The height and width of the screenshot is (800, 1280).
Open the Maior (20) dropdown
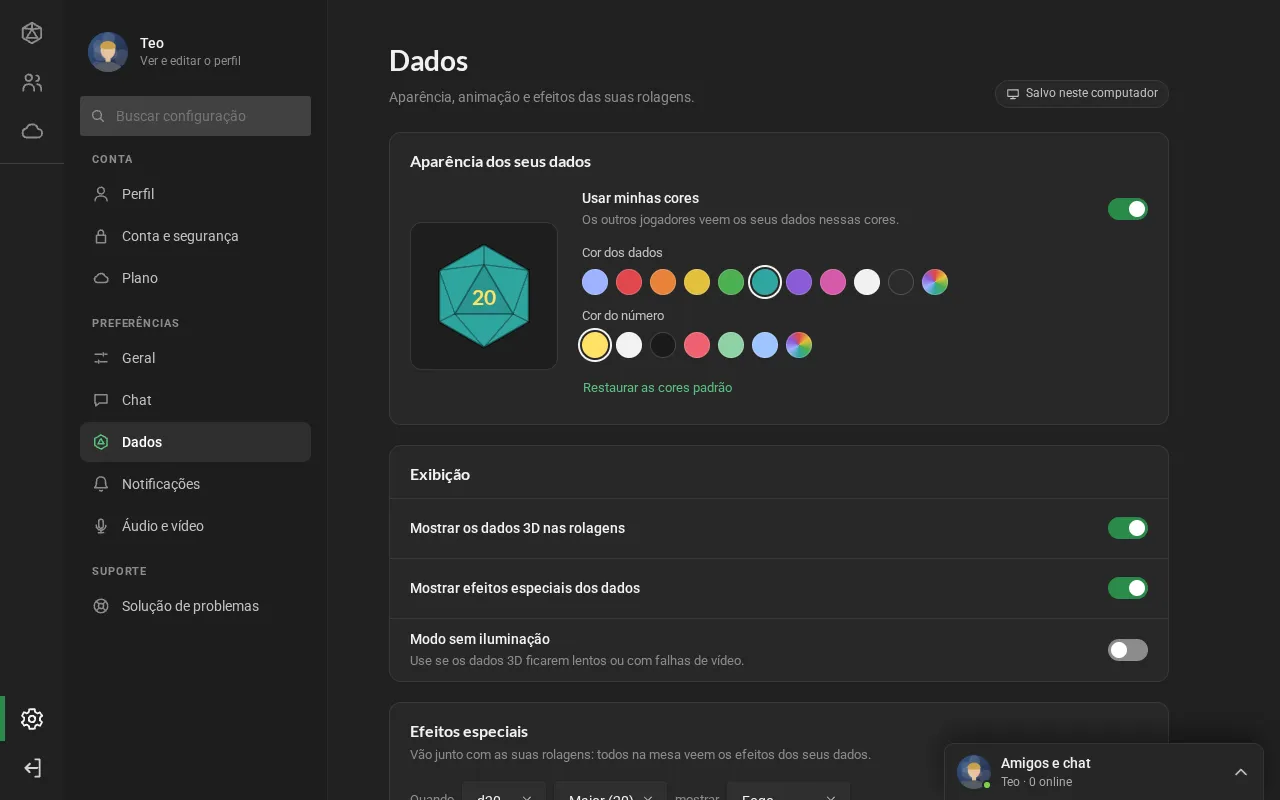(611, 791)
